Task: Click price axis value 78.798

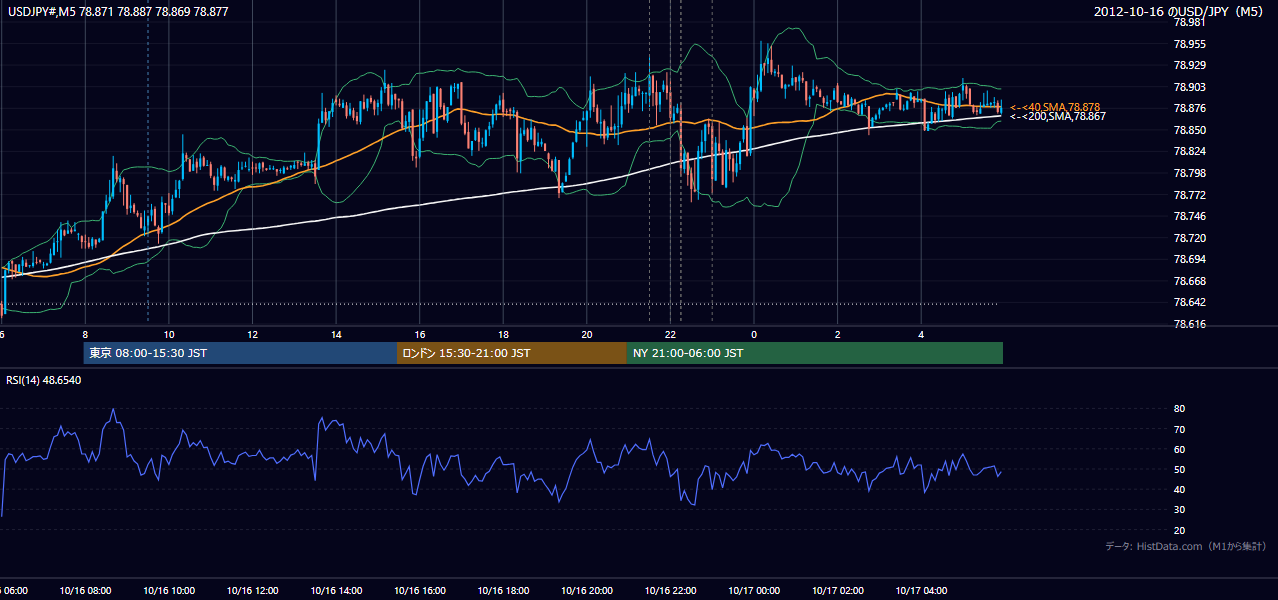Action: [1189, 174]
